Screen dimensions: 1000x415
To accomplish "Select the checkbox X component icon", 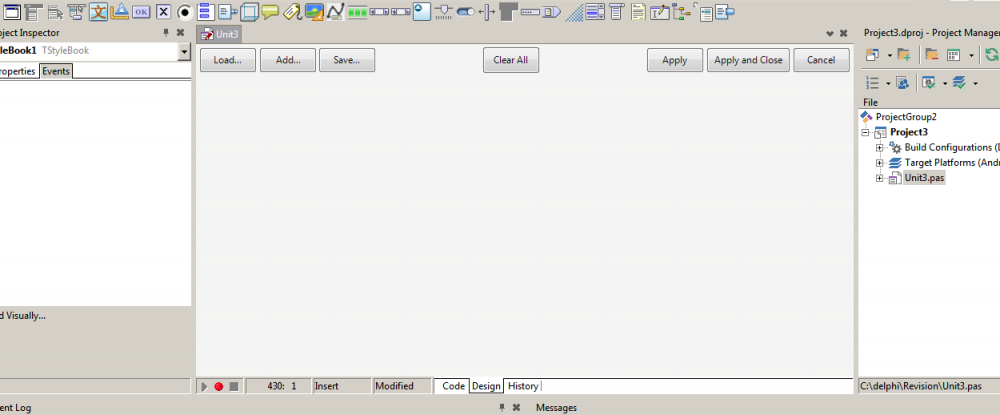I will (163, 12).
